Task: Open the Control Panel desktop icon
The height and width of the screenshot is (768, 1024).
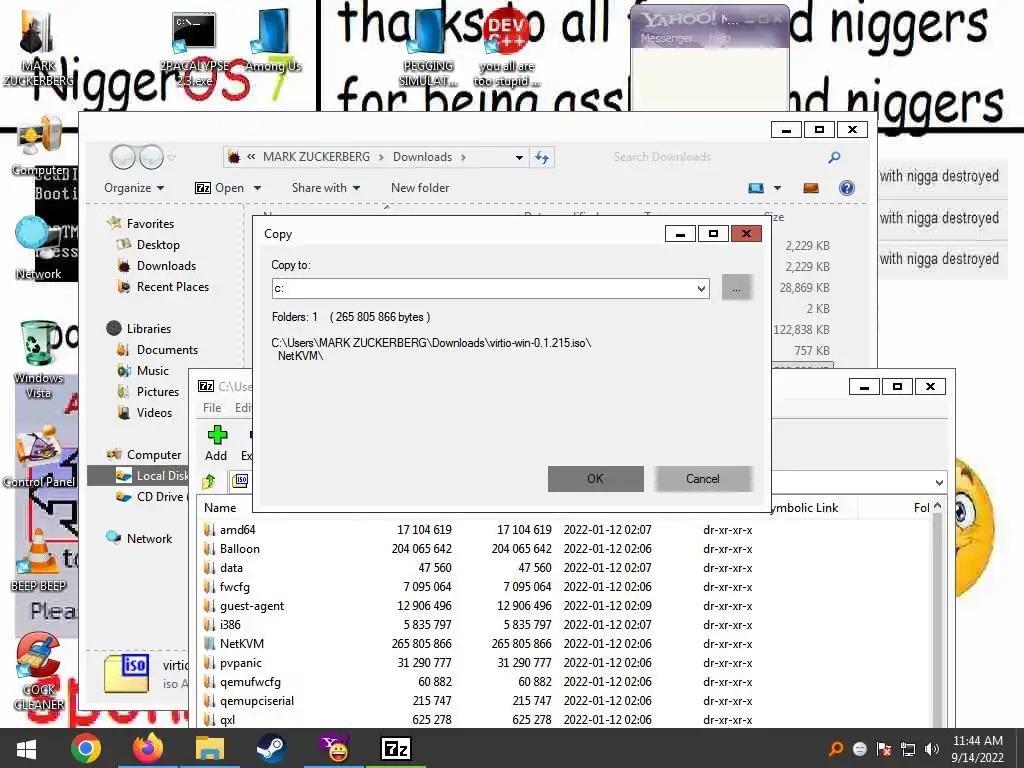Action: (39, 456)
